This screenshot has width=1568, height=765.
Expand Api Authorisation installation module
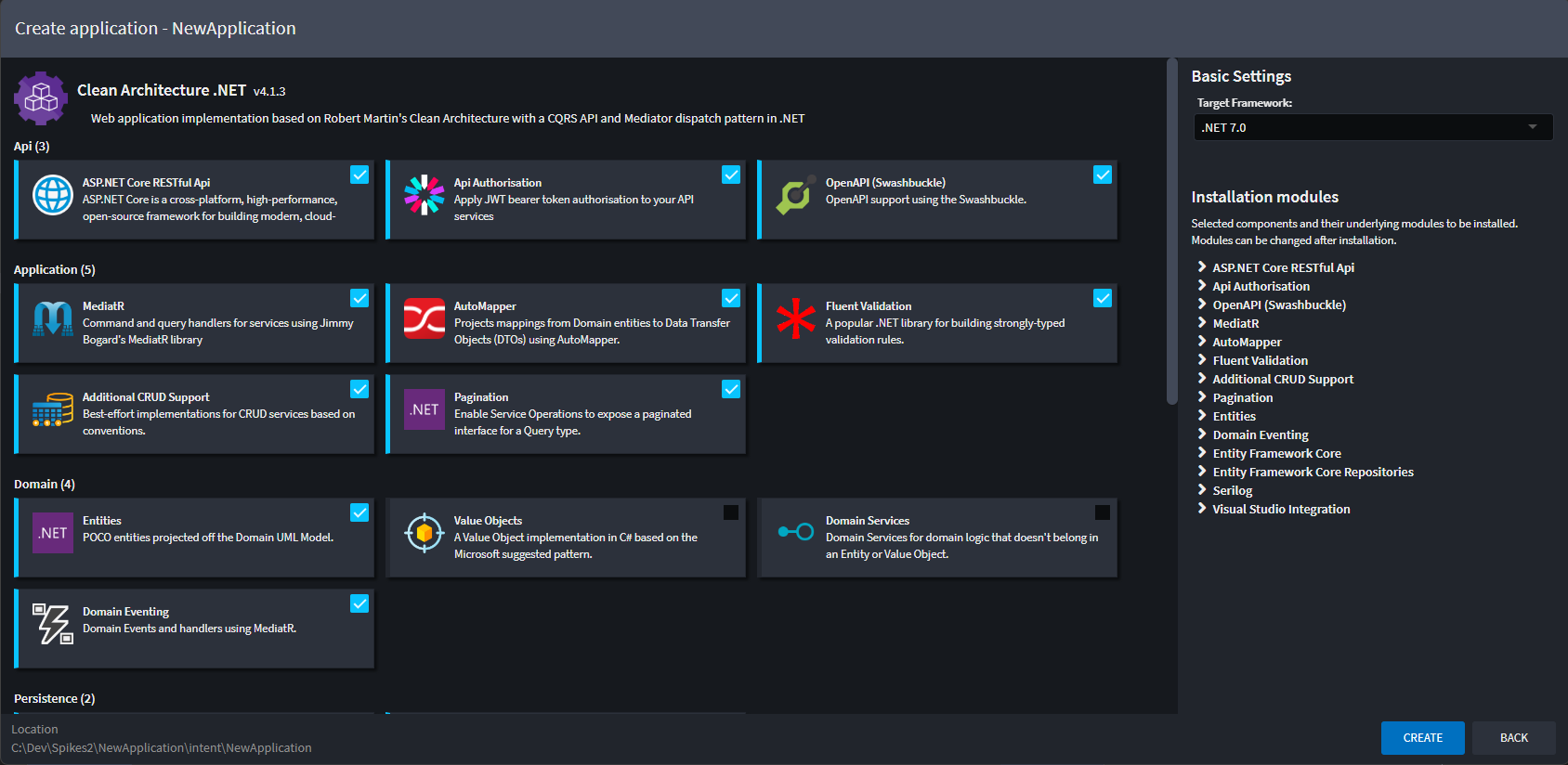coord(1202,286)
